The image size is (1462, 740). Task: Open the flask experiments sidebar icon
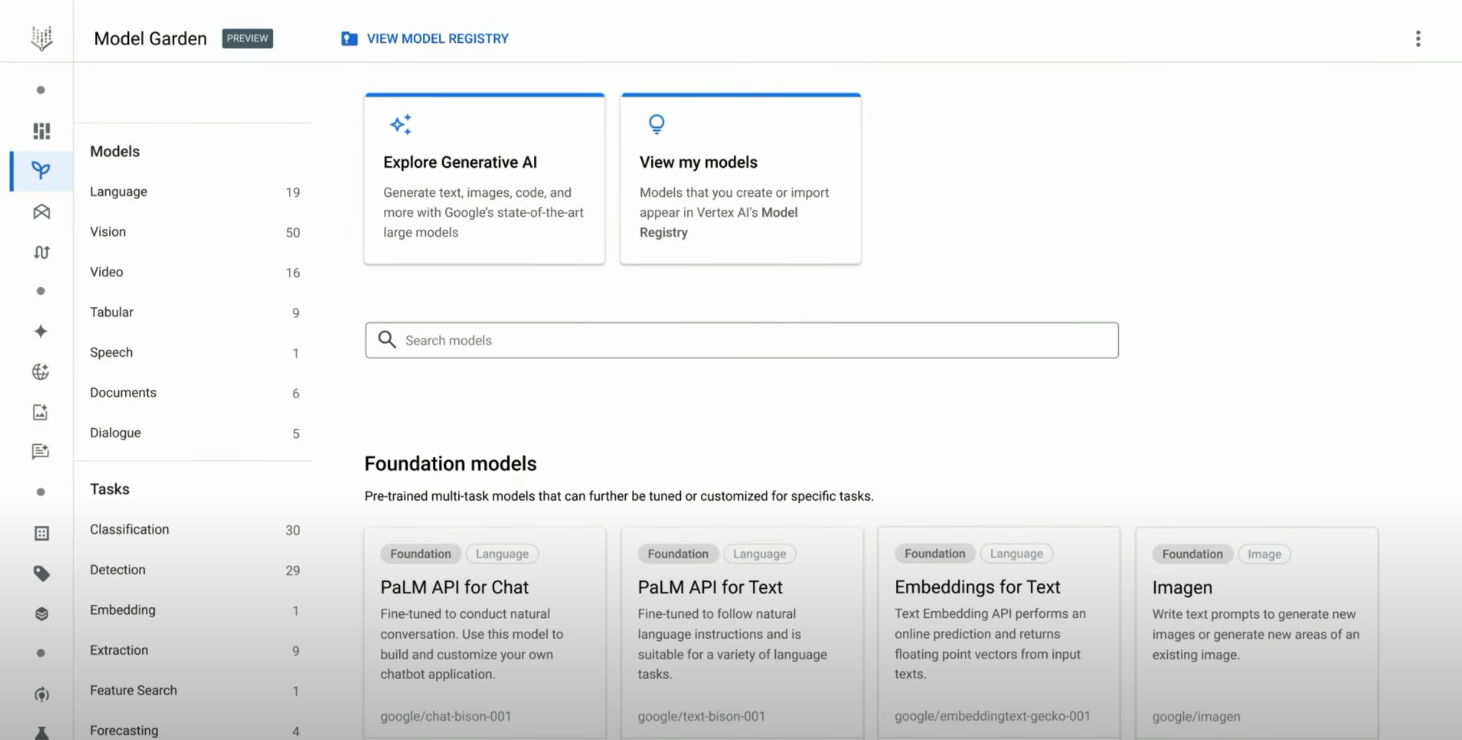[x=41, y=733]
